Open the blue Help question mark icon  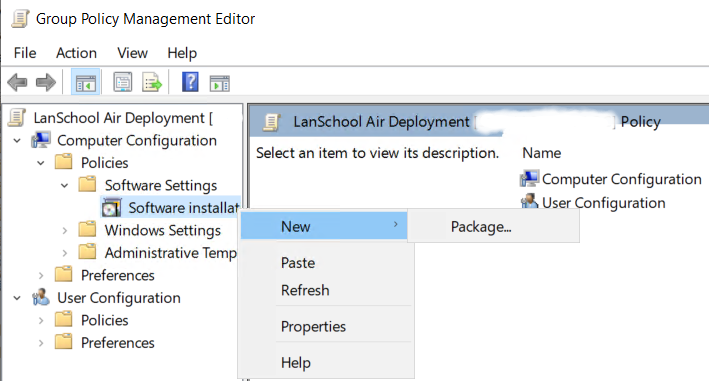click(190, 82)
